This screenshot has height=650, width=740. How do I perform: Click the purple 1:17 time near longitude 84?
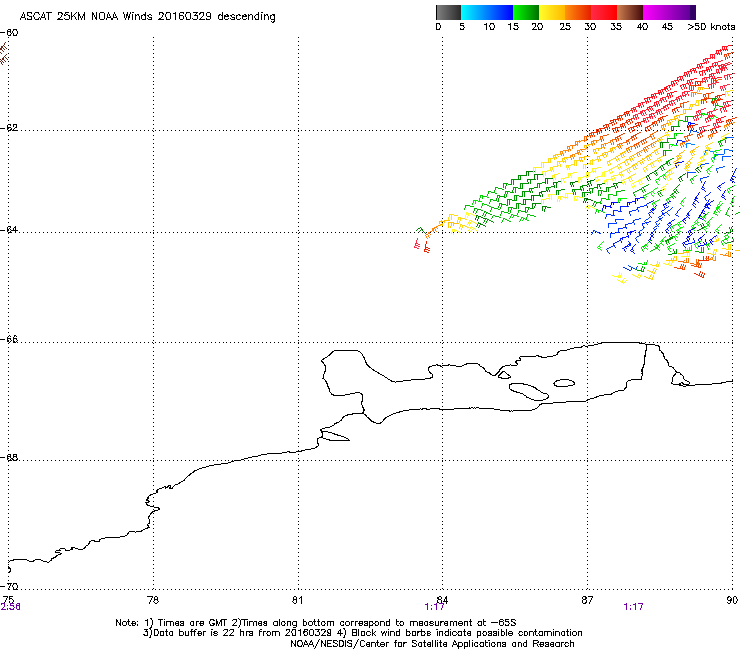coord(434,607)
